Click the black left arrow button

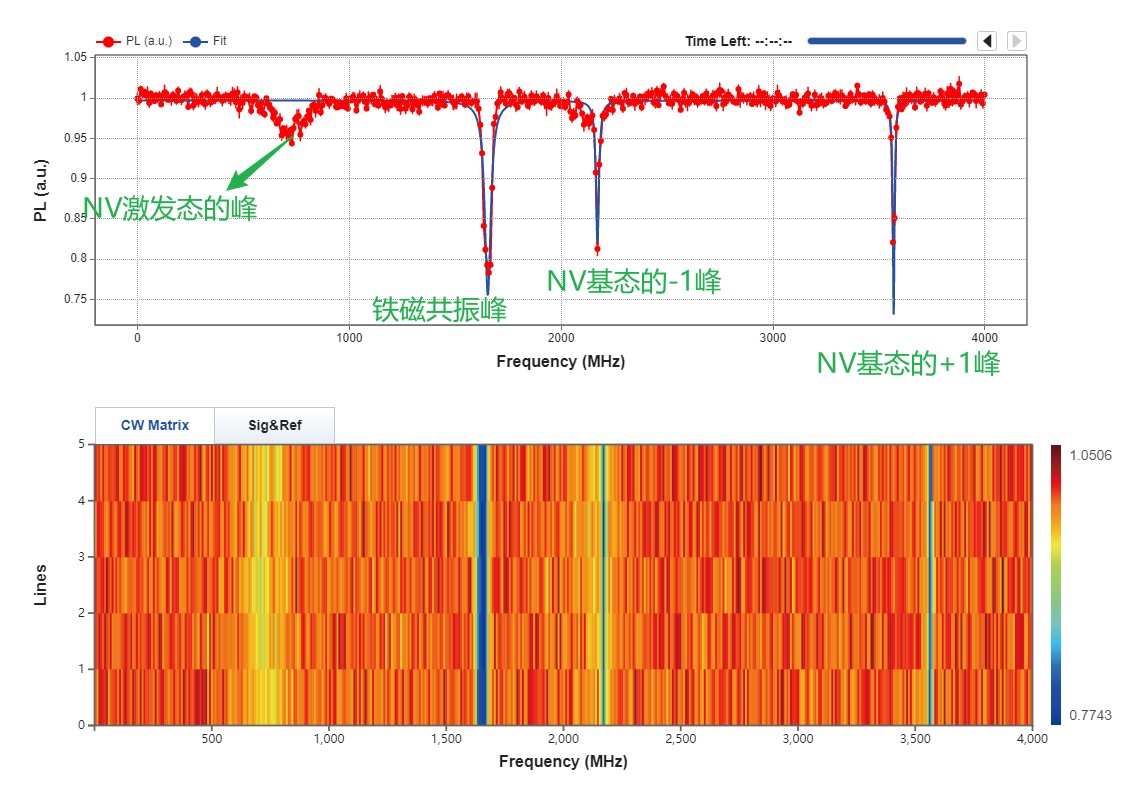(987, 41)
